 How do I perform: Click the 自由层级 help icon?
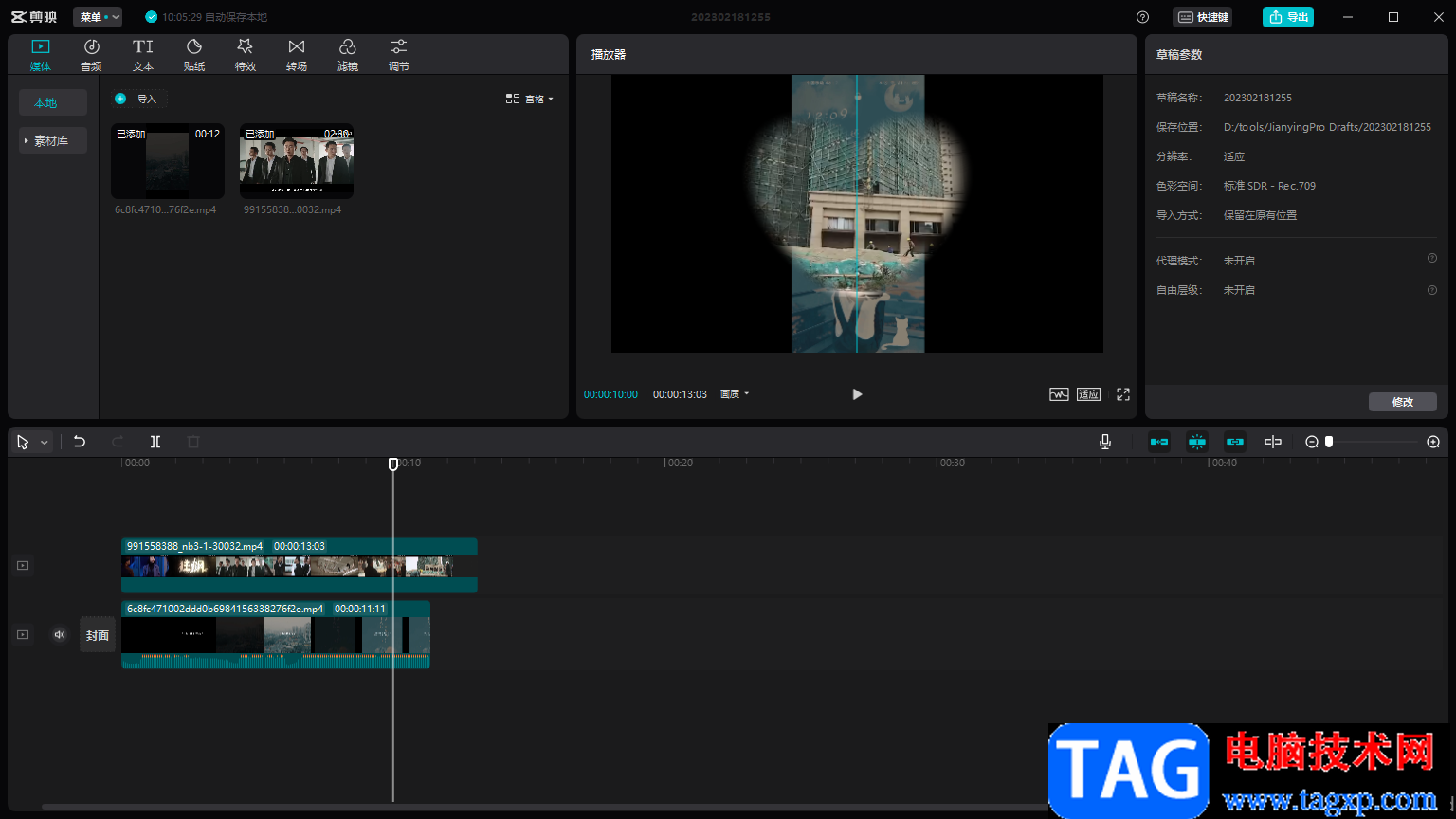click(1431, 290)
